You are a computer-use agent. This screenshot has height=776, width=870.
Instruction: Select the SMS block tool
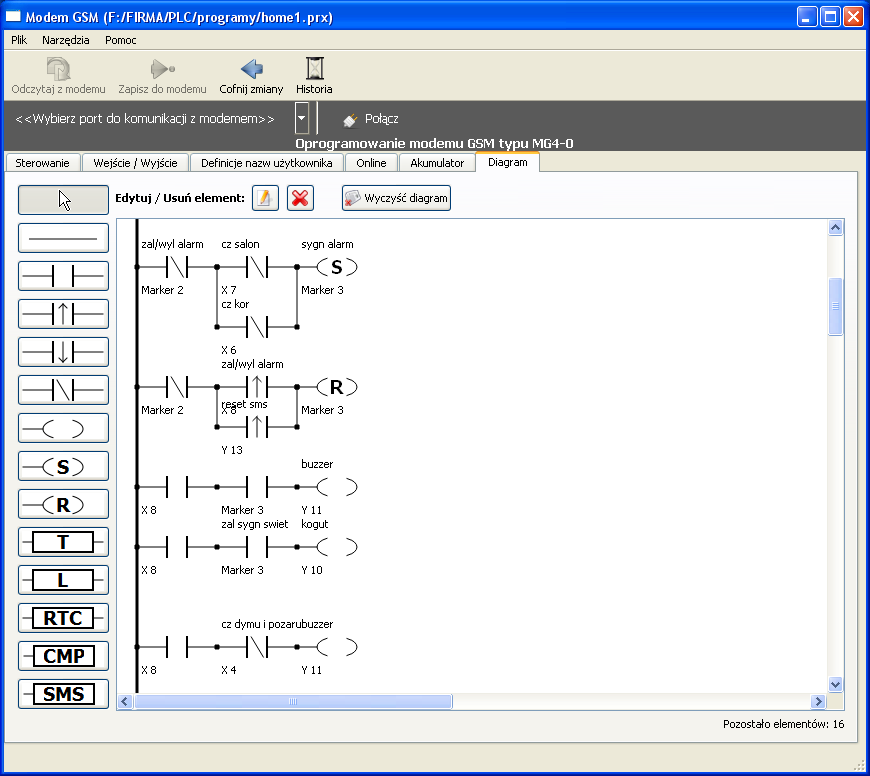(x=63, y=694)
